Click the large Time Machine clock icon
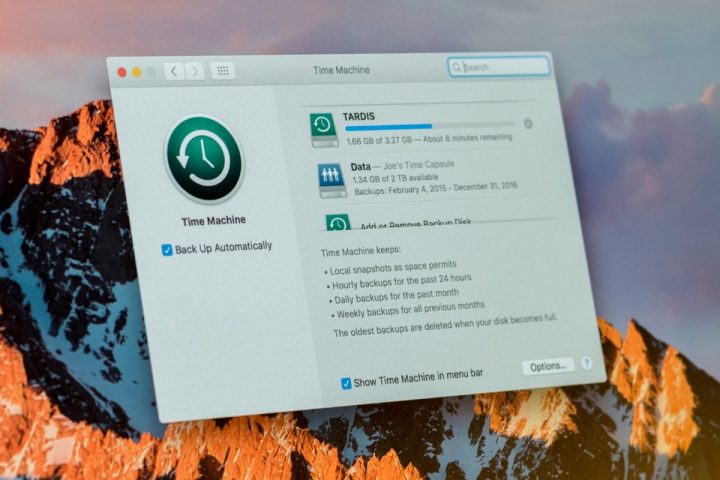The height and width of the screenshot is (480, 720). pos(206,160)
